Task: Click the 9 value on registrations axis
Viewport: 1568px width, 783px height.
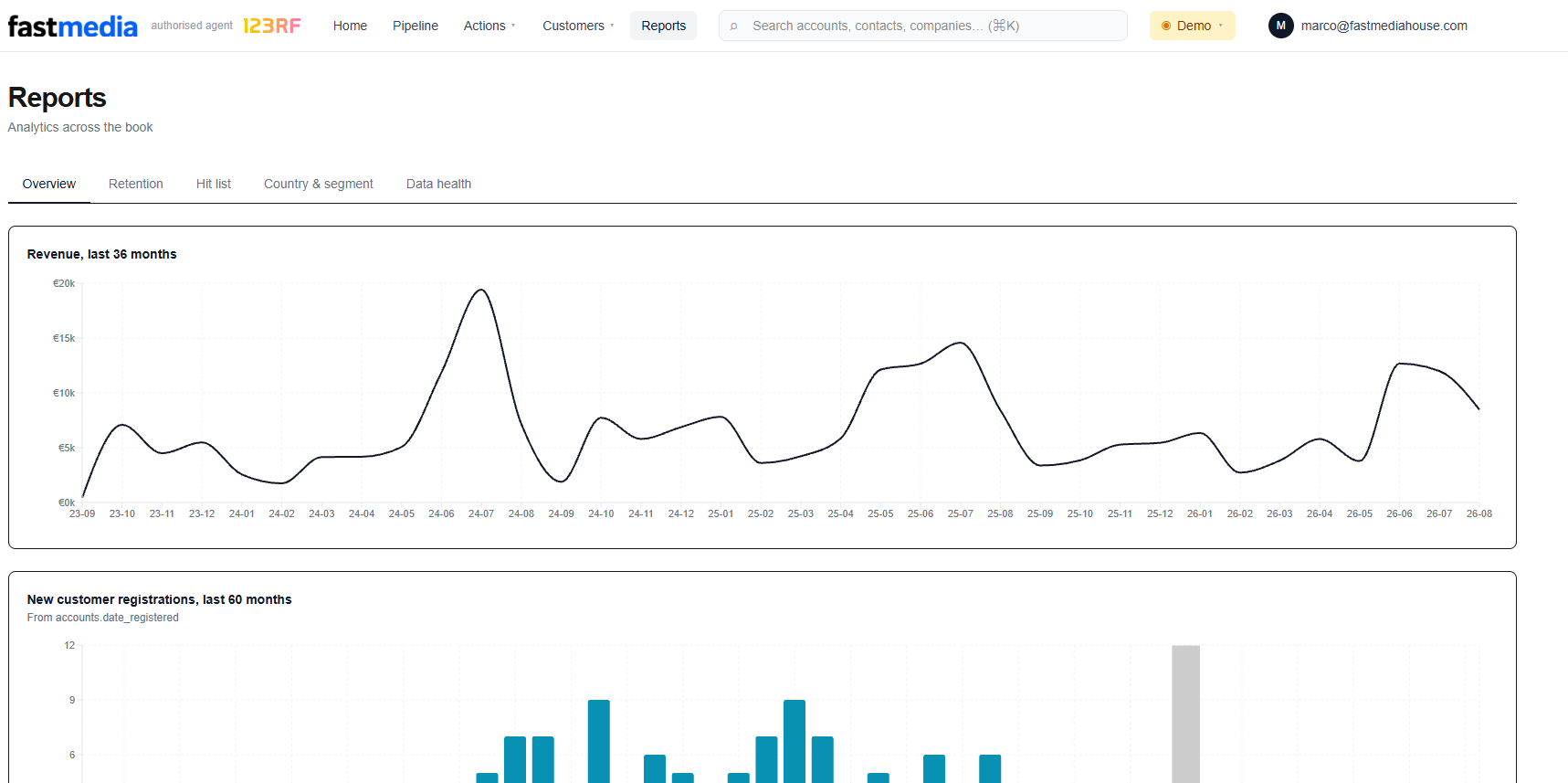Action: click(x=72, y=700)
